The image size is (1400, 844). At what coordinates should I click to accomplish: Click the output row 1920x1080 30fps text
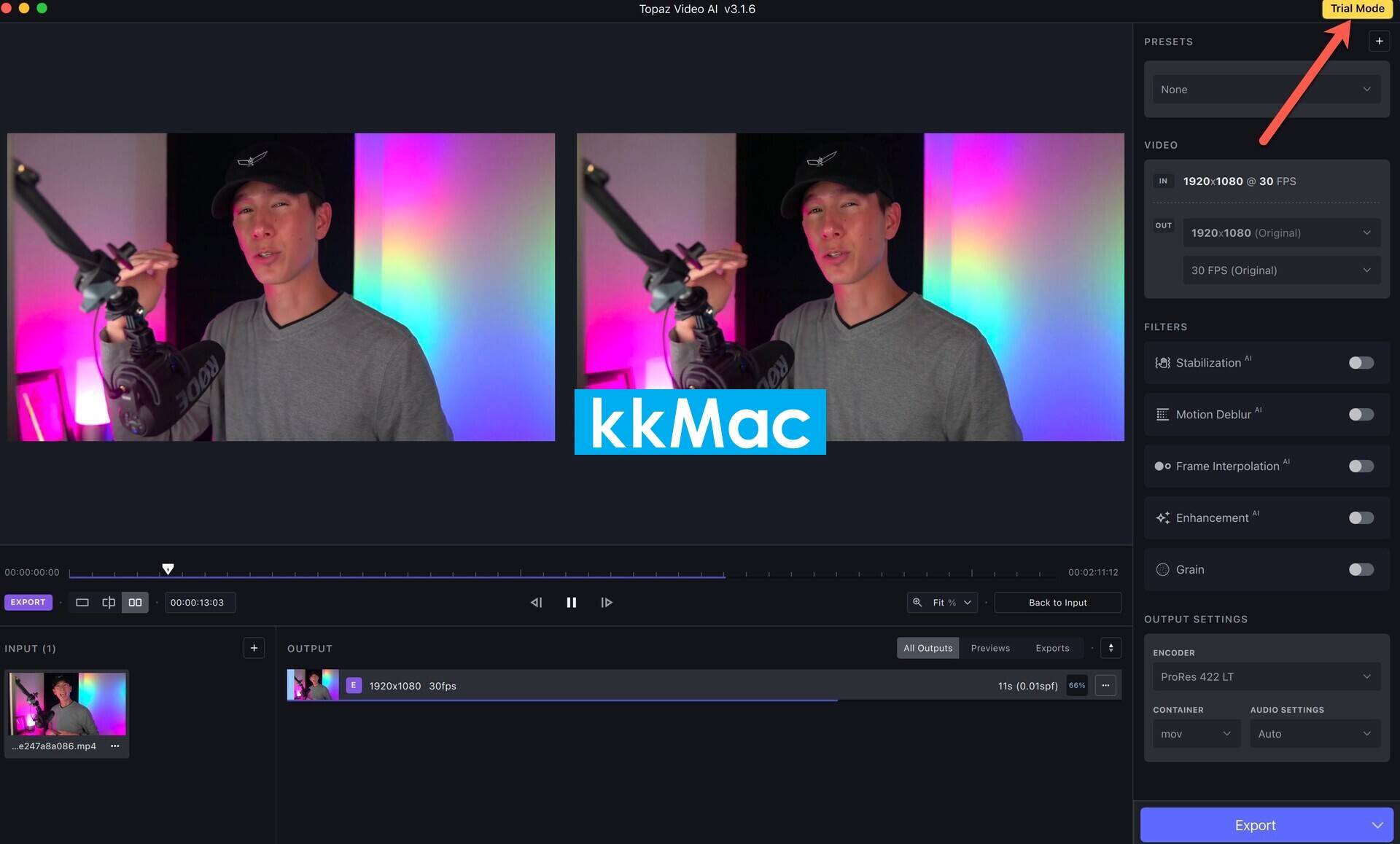(413, 686)
